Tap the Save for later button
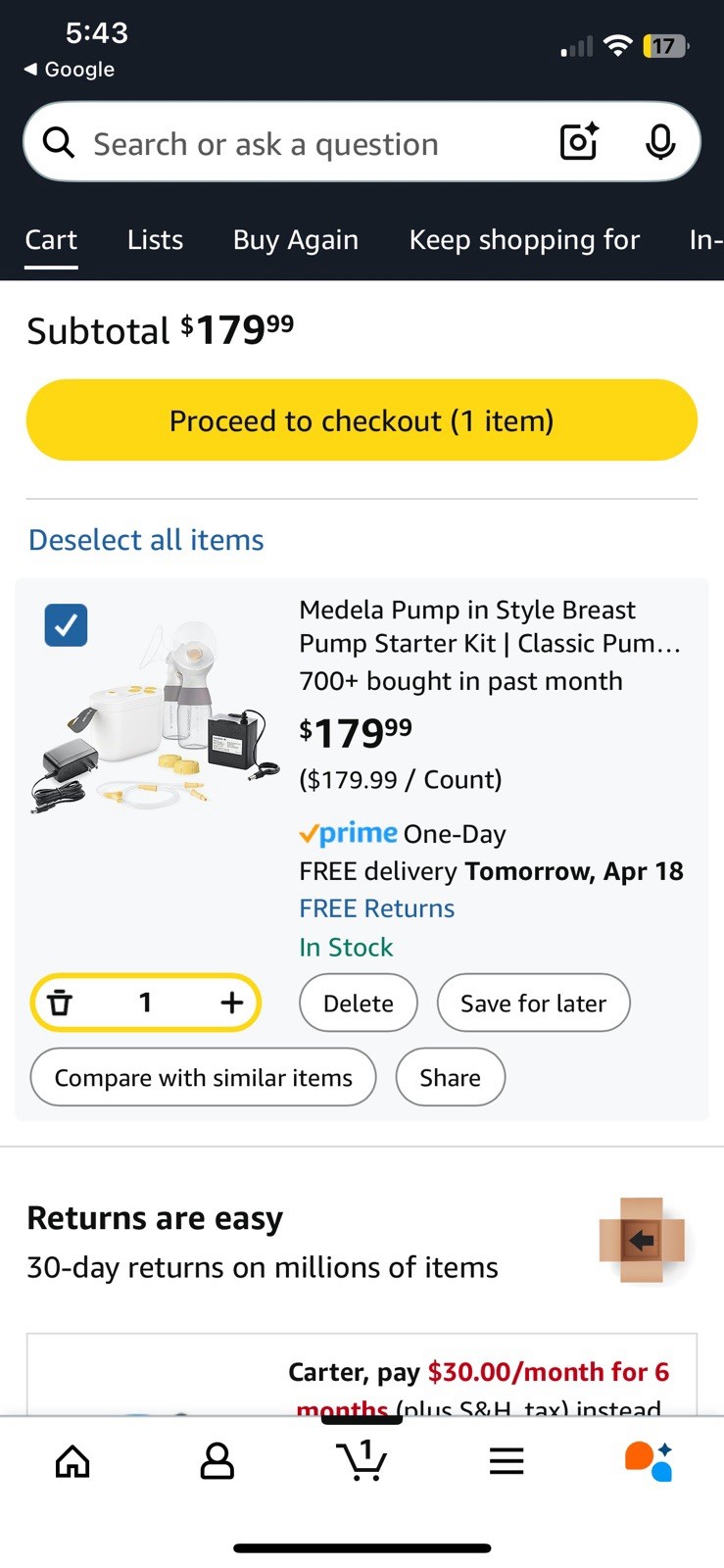Viewport: 724px width, 1568px height. [533, 1003]
